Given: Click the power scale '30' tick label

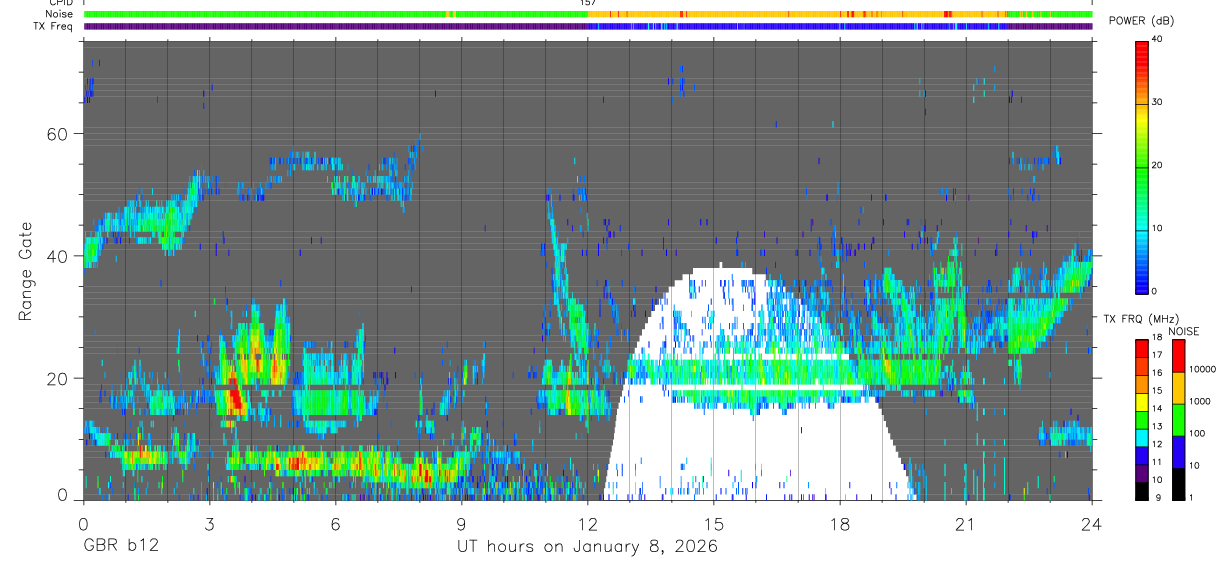Looking at the screenshot, I should 1158,102.
